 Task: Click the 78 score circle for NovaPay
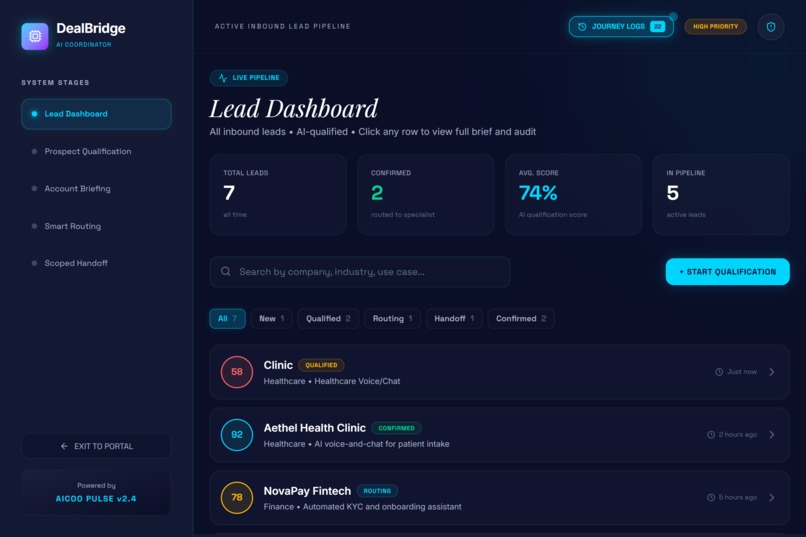coord(236,497)
